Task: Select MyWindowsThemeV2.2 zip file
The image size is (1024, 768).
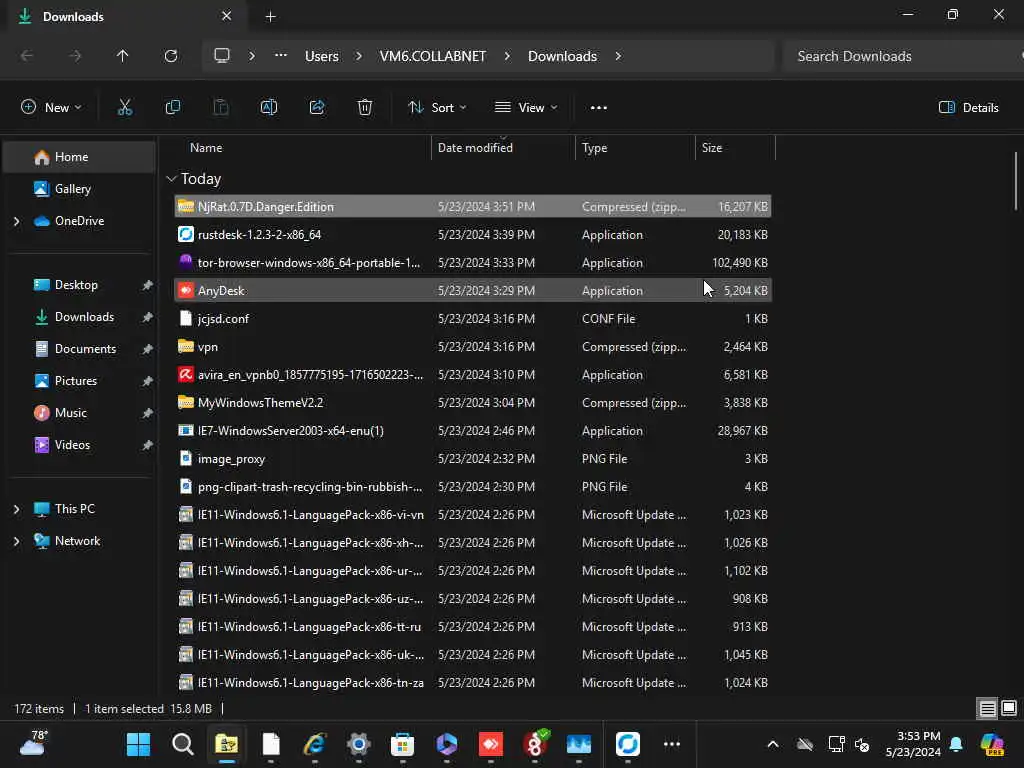Action: click(x=473, y=403)
